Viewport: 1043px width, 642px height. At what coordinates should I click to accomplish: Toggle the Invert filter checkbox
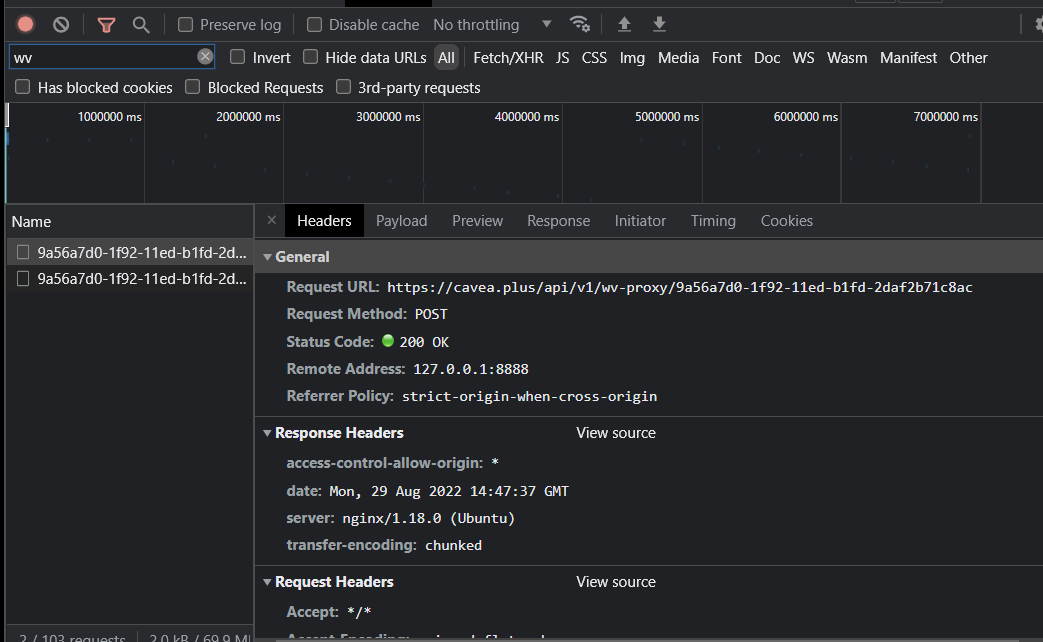click(238, 57)
